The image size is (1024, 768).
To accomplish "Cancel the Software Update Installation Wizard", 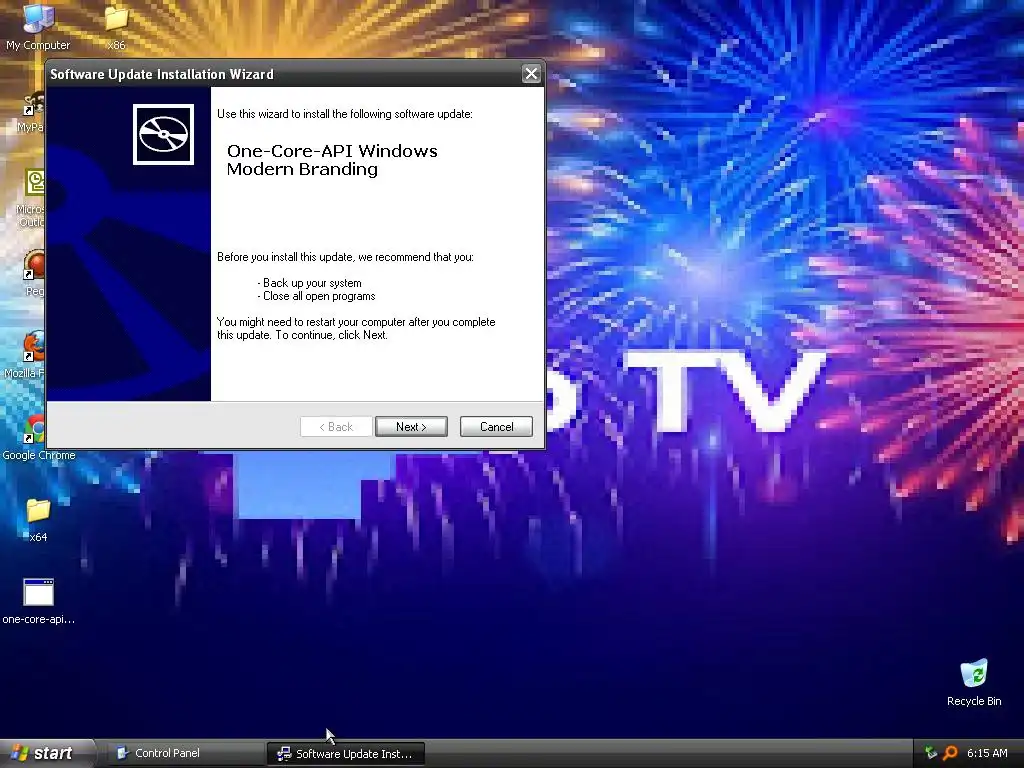I will (496, 426).
